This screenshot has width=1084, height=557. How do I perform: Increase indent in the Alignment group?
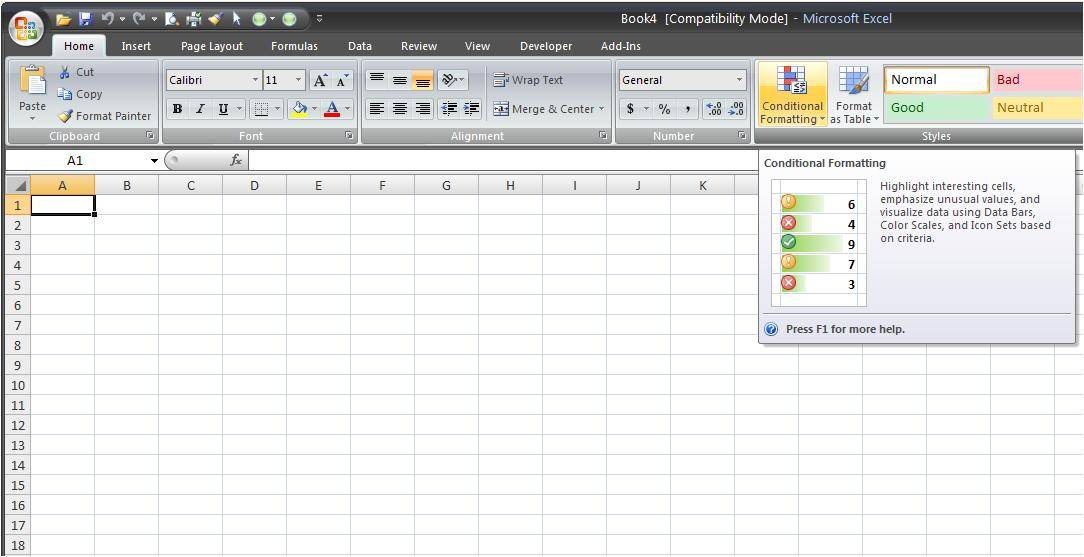471,108
